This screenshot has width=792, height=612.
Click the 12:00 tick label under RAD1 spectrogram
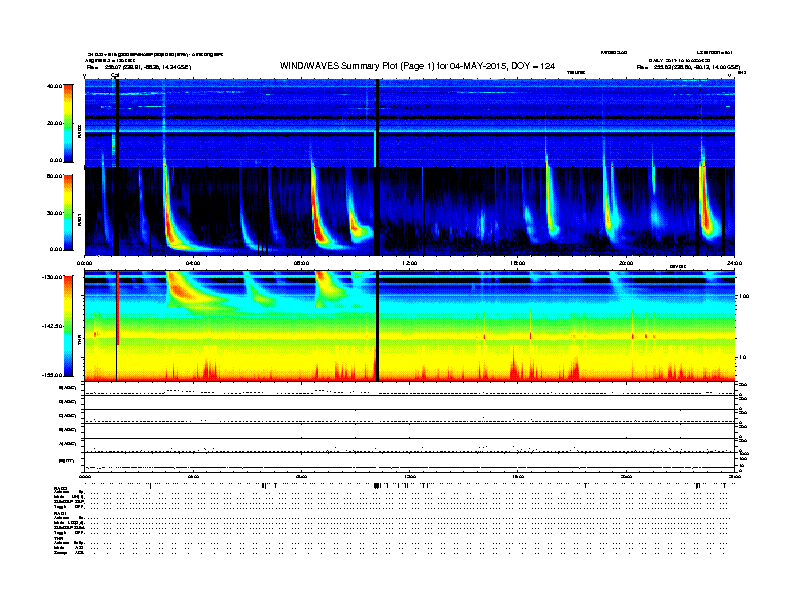tap(409, 263)
